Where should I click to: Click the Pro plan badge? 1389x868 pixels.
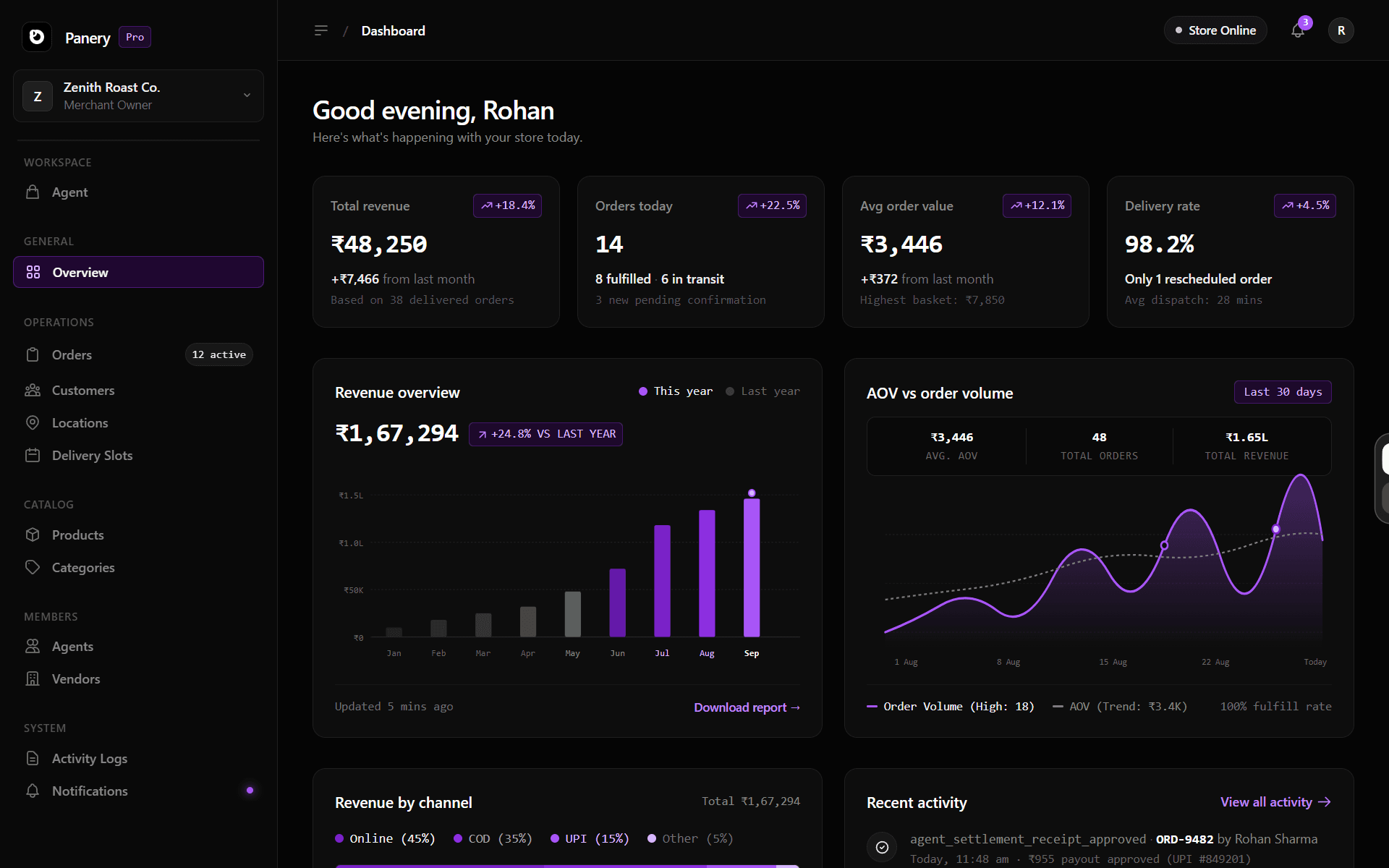135,37
